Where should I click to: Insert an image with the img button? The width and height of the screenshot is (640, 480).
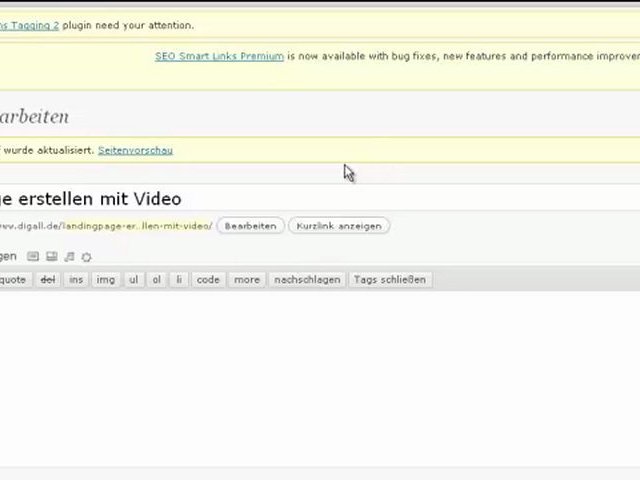(105, 280)
